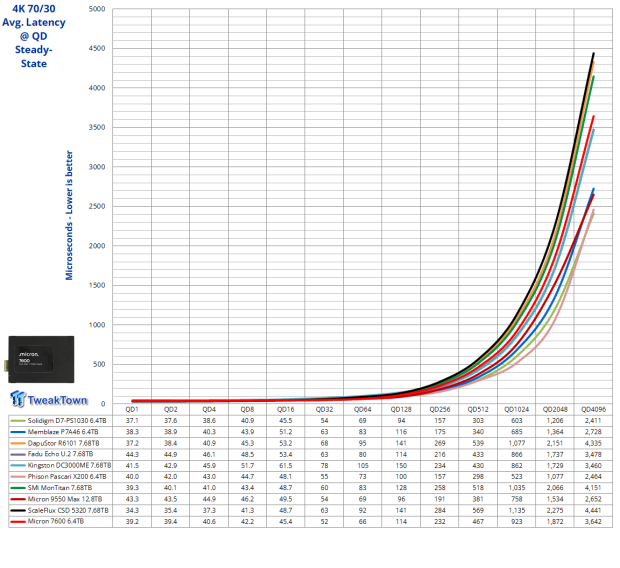Image resolution: width=620 pixels, height=568 pixels.
Task: Click the Micron 7600 SSD product thumbnail
Action: pyautogui.click(x=41, y=359)
